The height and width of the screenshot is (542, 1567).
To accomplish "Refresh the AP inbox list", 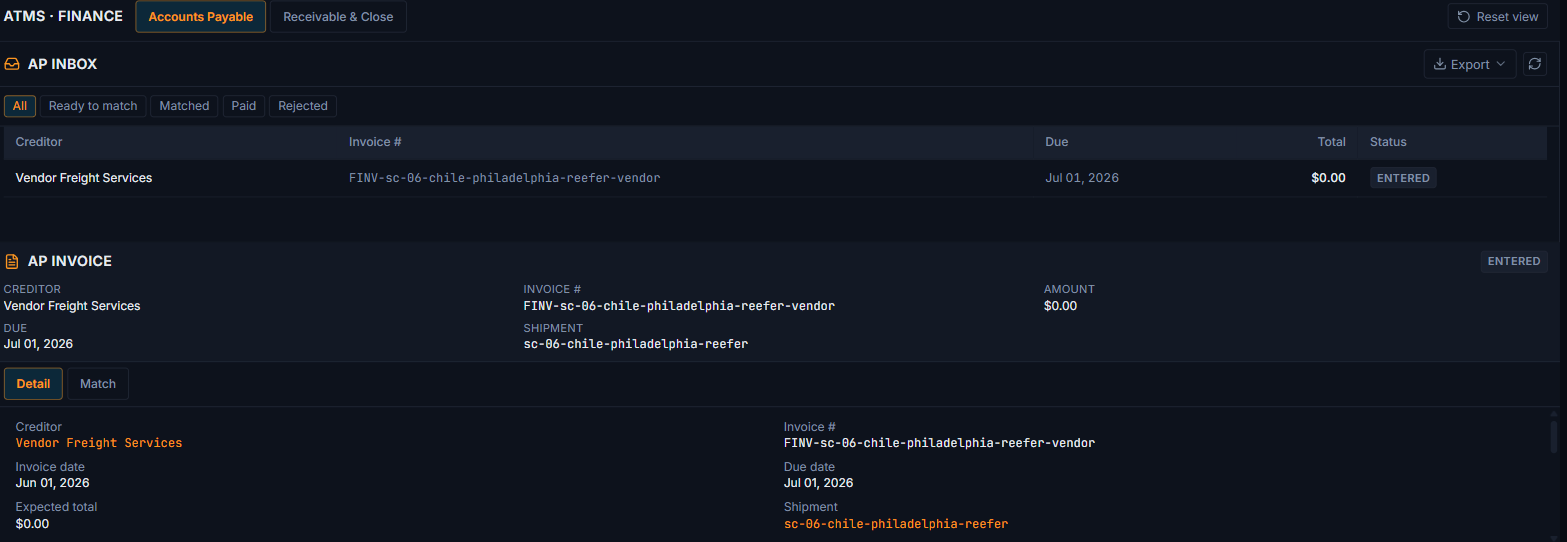I will click(x=1534, y=64).
